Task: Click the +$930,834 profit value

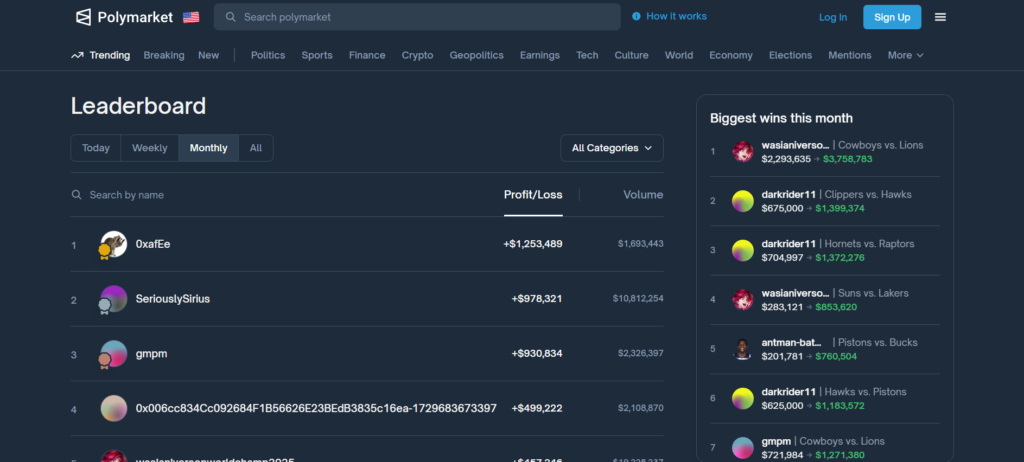Action: click(x=537, y=354)
